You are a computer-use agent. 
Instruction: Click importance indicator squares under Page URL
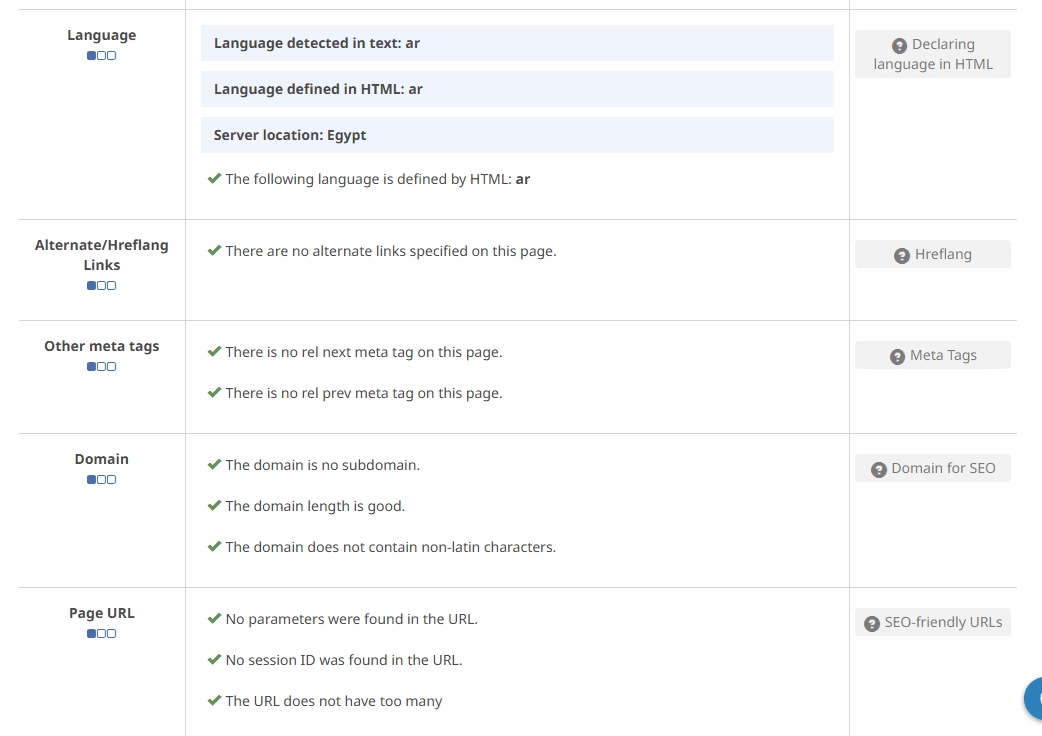pos(101,634)
